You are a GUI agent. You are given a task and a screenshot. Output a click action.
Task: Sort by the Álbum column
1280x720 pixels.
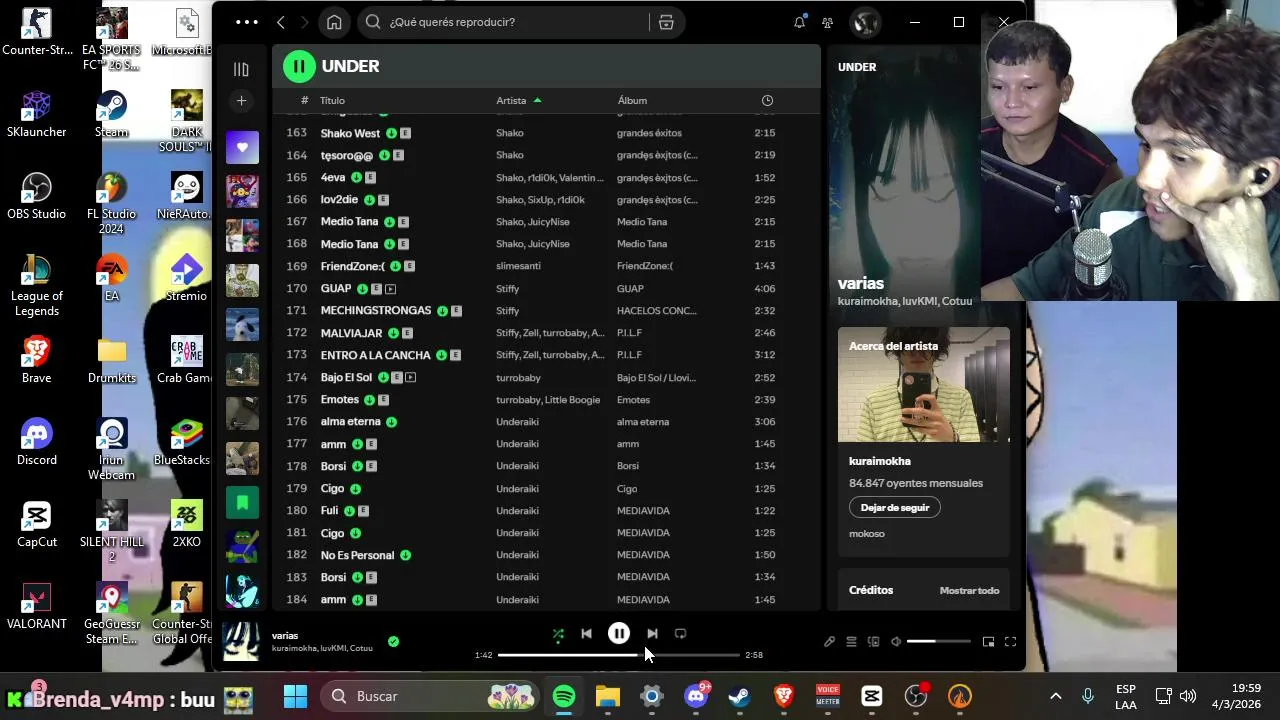tap(632, 100)
